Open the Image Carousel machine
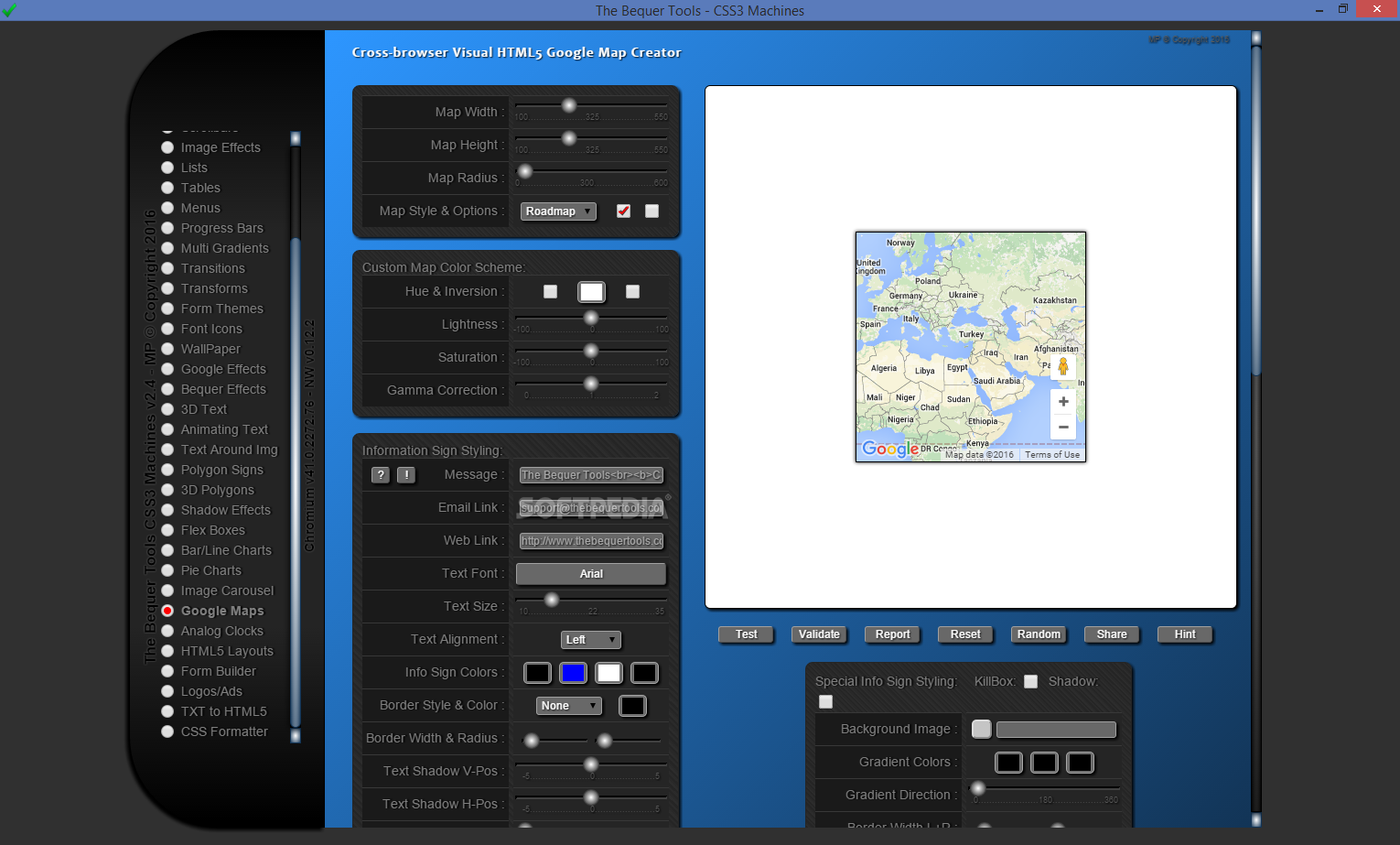1400x845 pixels. (x=227, y=590)
